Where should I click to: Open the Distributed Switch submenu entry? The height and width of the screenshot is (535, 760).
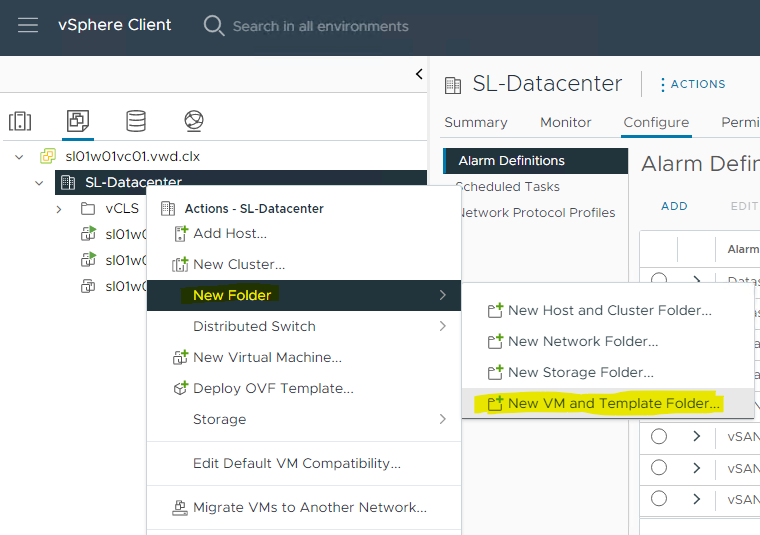(x=303, y=326)
